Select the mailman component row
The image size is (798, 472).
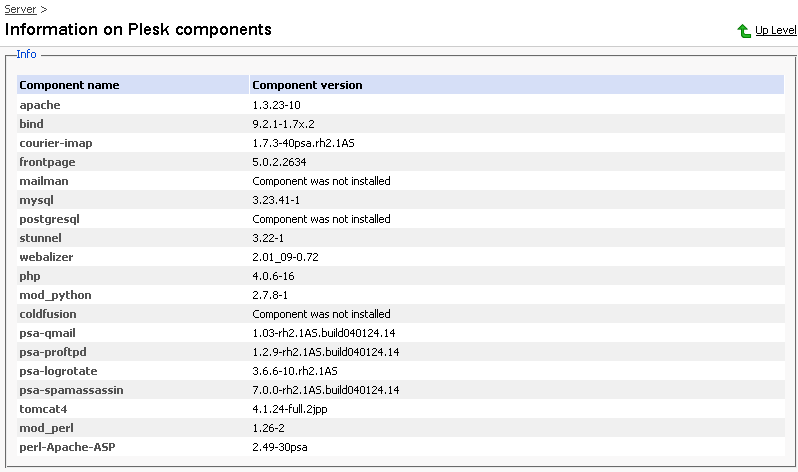pyautogui.click(x=401, y=181)
